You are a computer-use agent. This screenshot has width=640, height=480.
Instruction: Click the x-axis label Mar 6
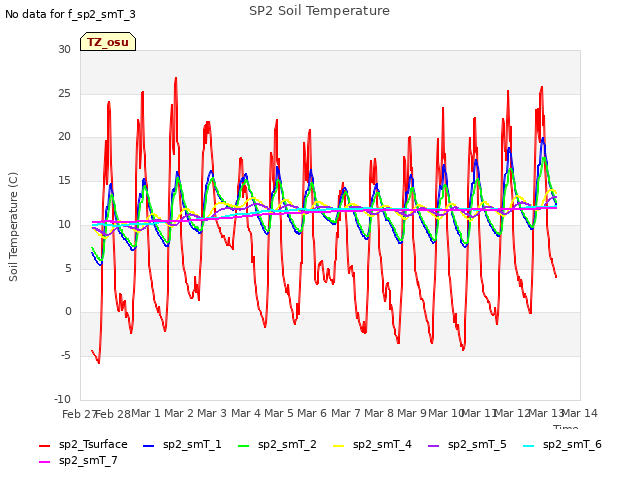[x=312, y=413]
